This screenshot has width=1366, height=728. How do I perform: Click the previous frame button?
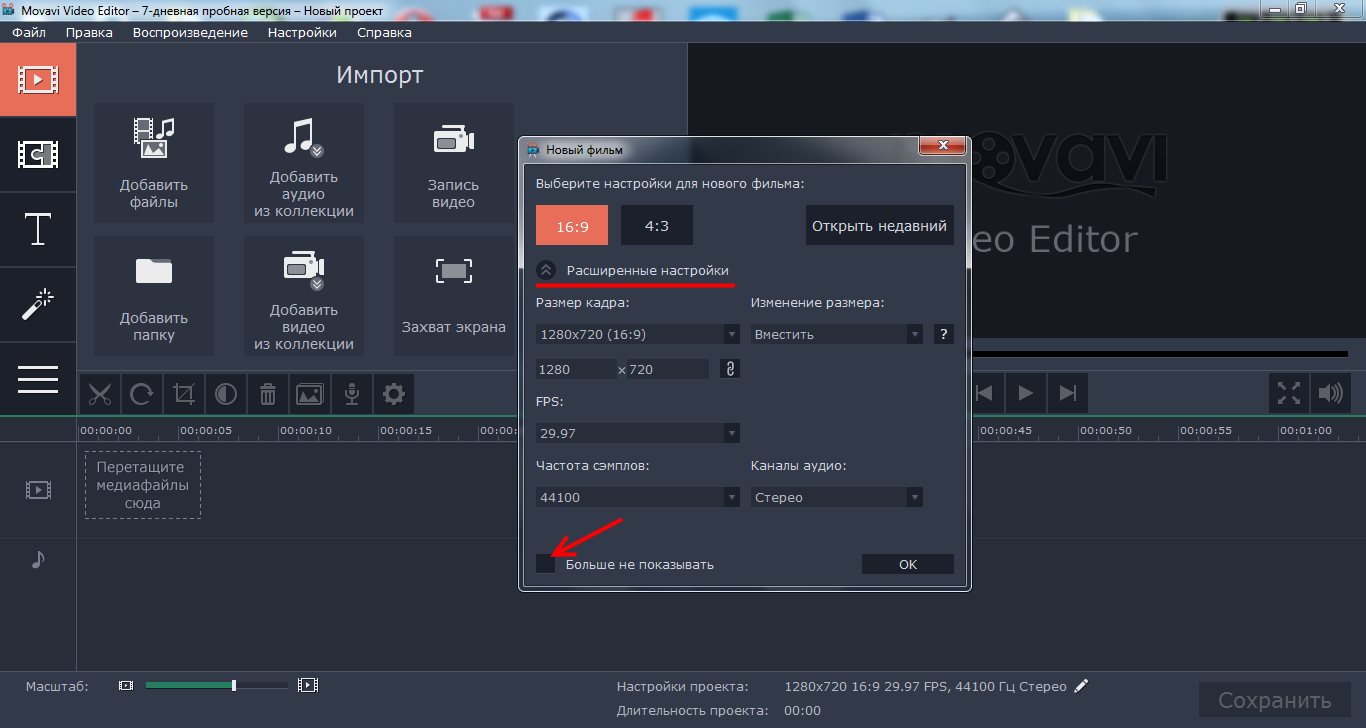click(984, 393)
